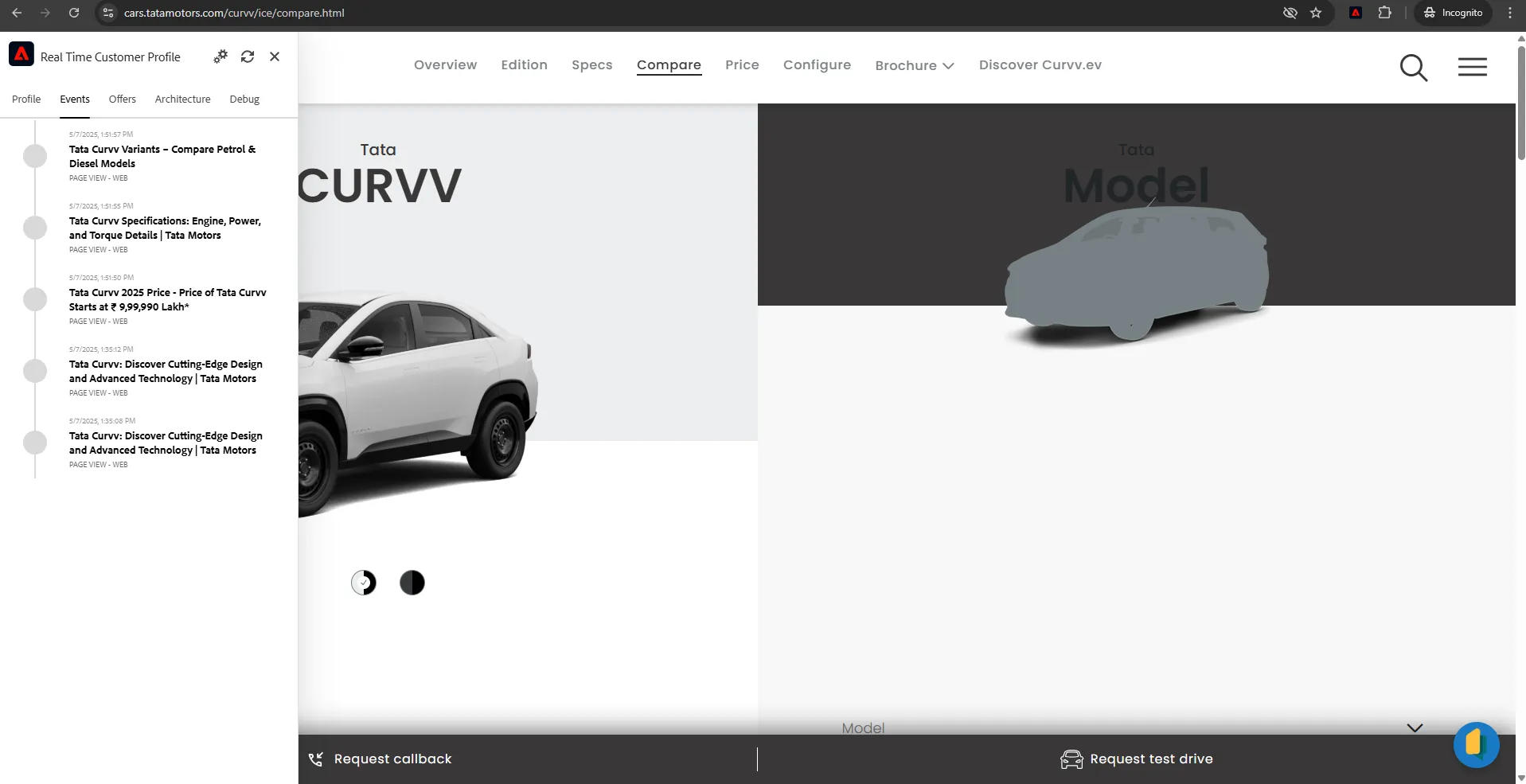This screenshot has height=784, width=1526.
Task: Open Chrome three-dot menu
Action: 1510,13
